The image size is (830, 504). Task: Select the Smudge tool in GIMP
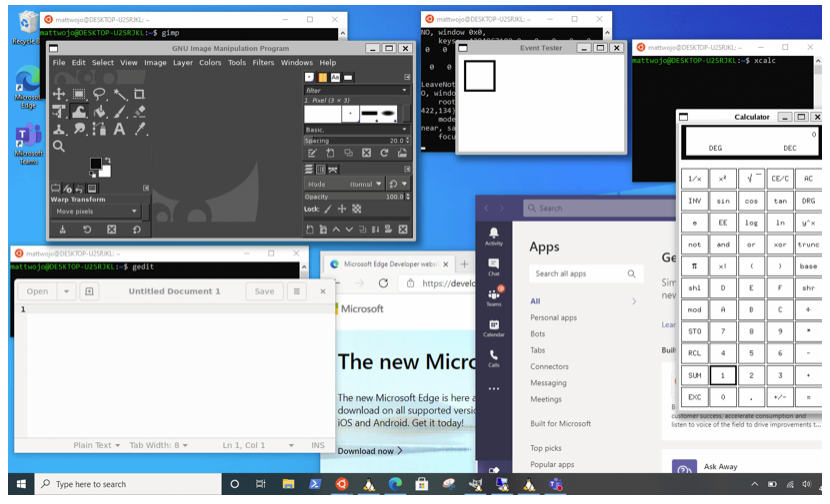tap(79, 129)
